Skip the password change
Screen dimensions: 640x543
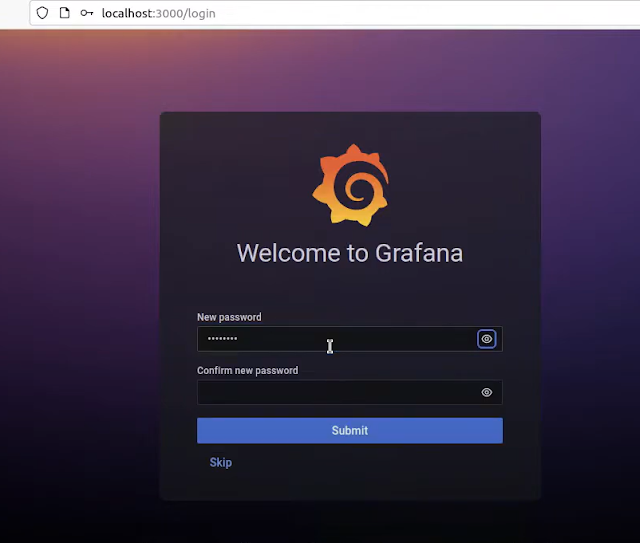click(x=221, y=462)
